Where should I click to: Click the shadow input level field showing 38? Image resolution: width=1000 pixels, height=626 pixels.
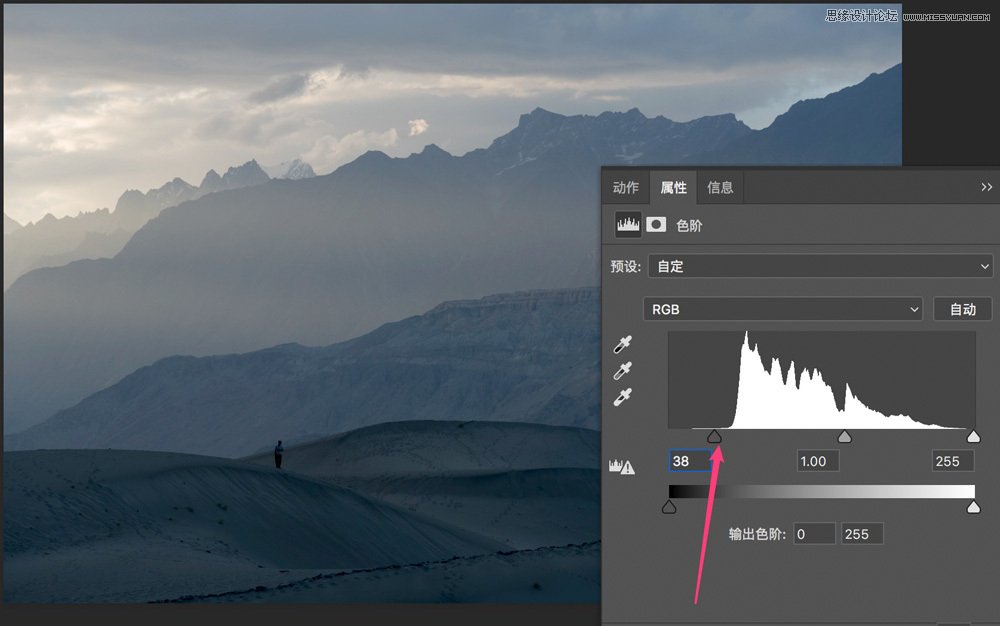(691, 461)
